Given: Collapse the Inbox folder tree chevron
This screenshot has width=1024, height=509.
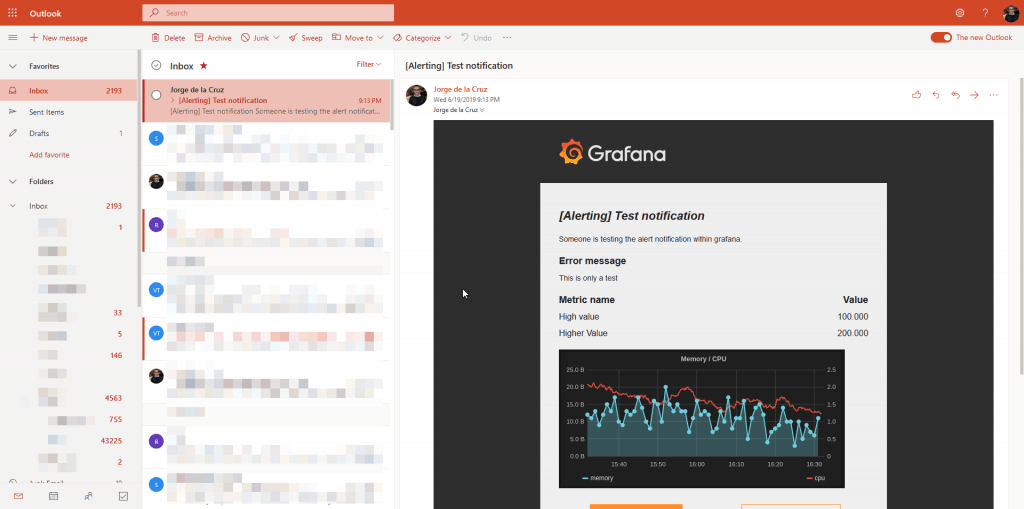Looking at the screenshot, I should point(12,206).
